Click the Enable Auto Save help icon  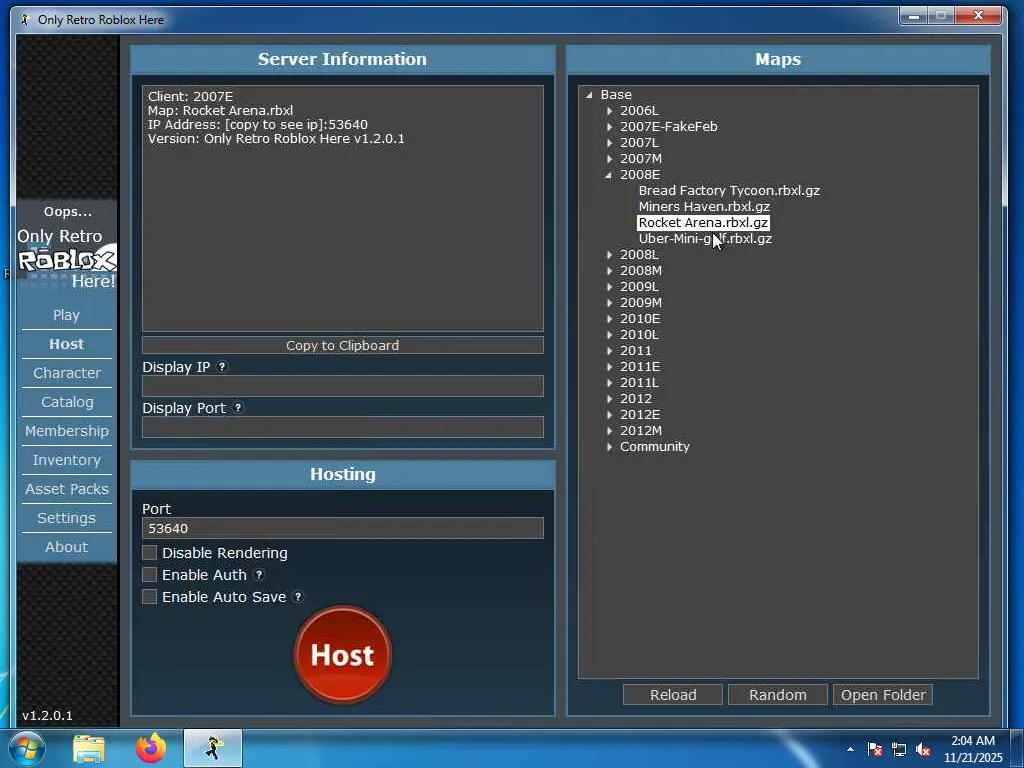click(x=298, y=597)
